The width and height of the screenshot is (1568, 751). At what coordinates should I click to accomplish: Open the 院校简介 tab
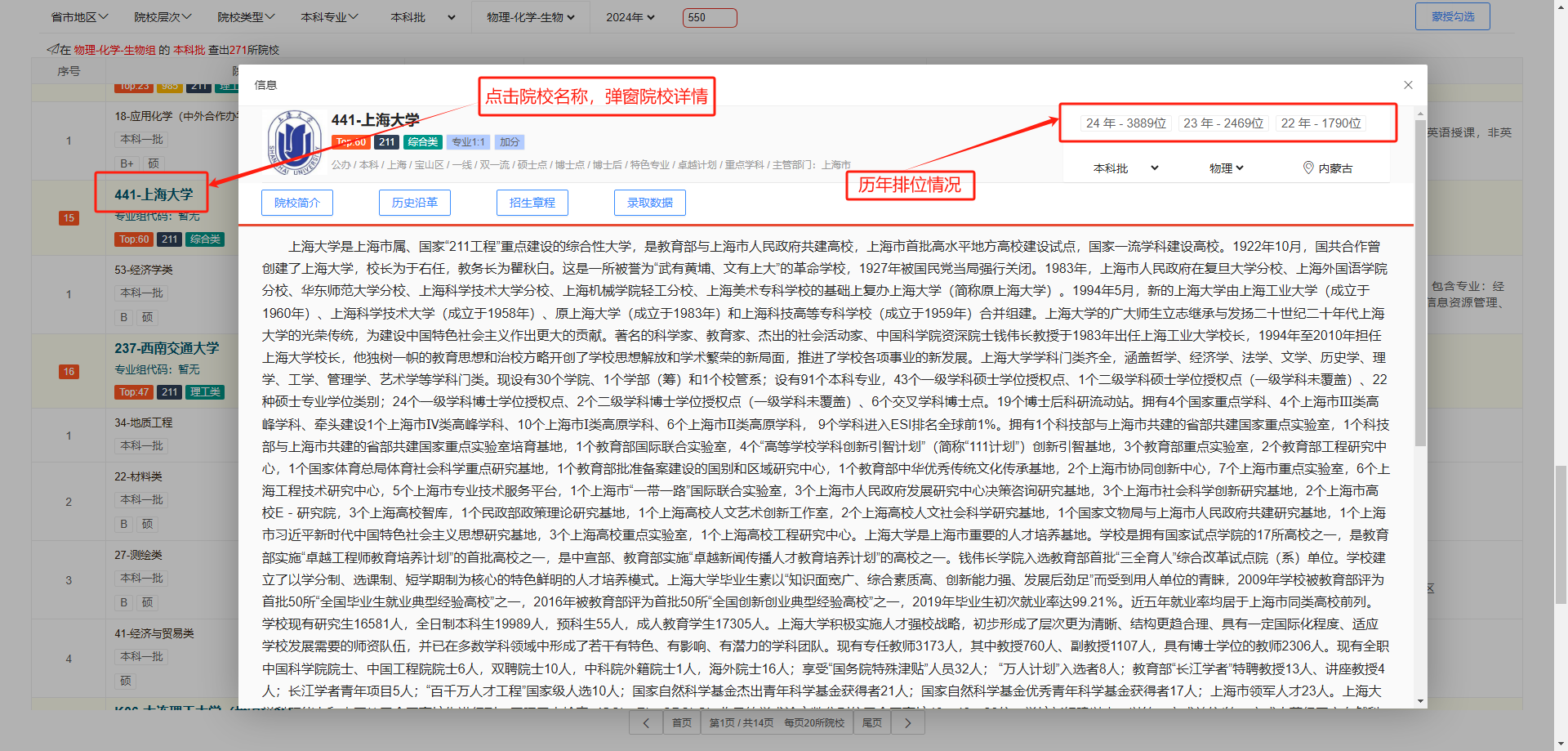point(297,203)
